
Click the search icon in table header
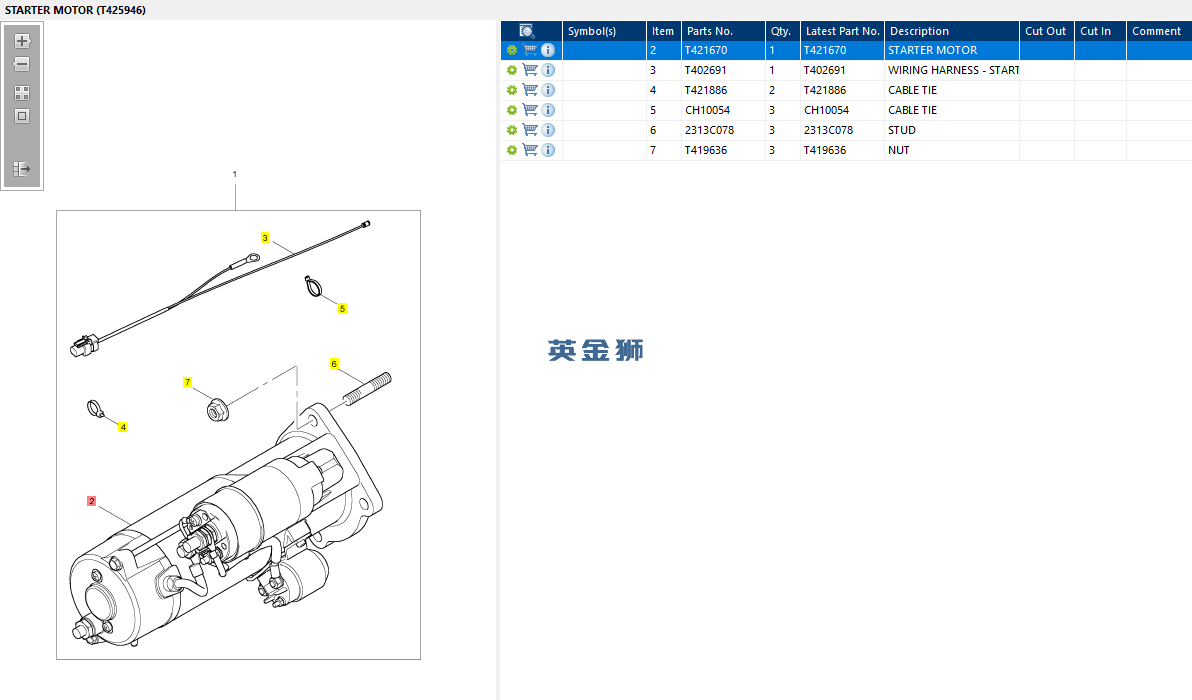pyautogui.click(x=527, y=31)
